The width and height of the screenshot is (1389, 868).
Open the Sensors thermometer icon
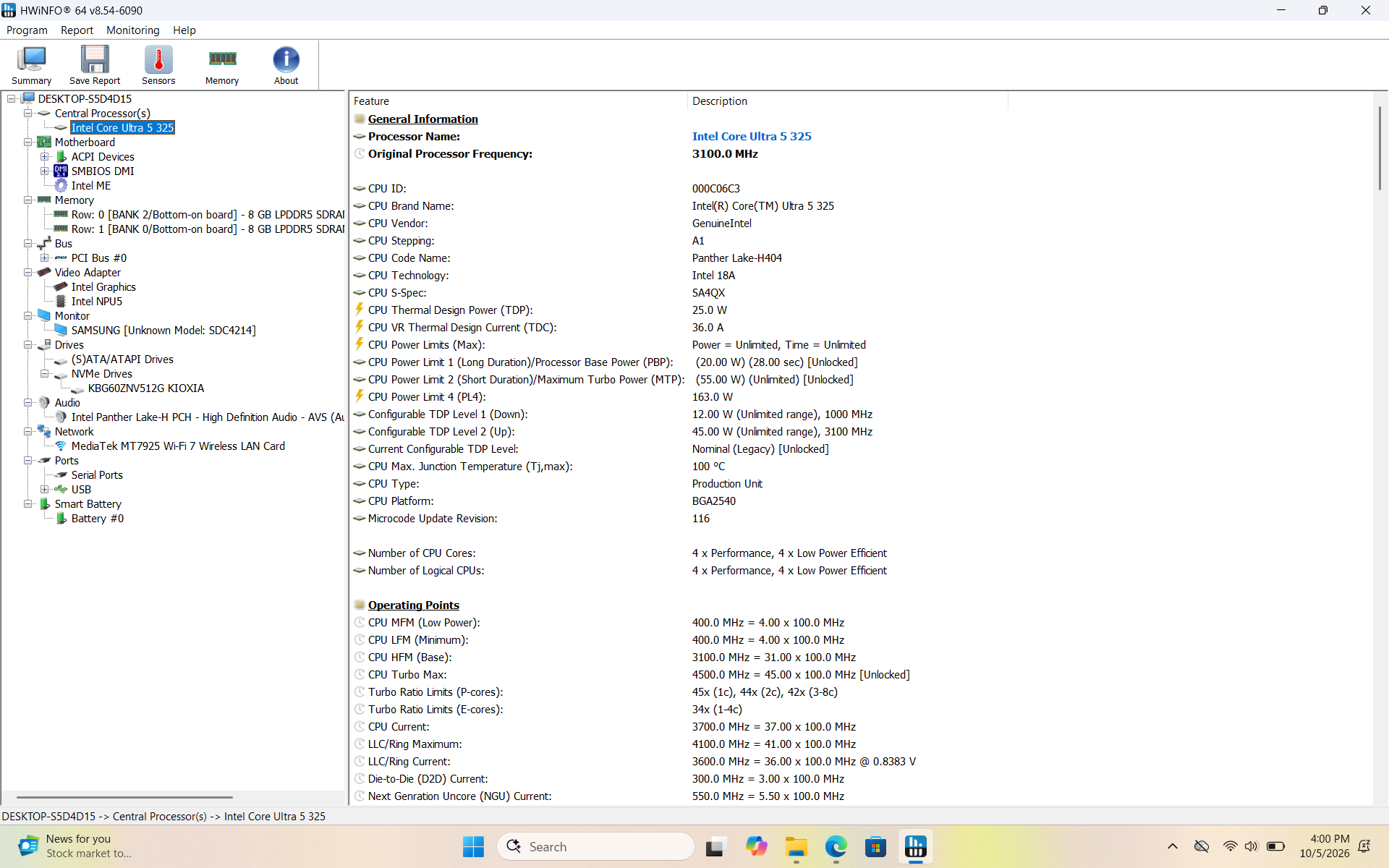tap(158, 65)
